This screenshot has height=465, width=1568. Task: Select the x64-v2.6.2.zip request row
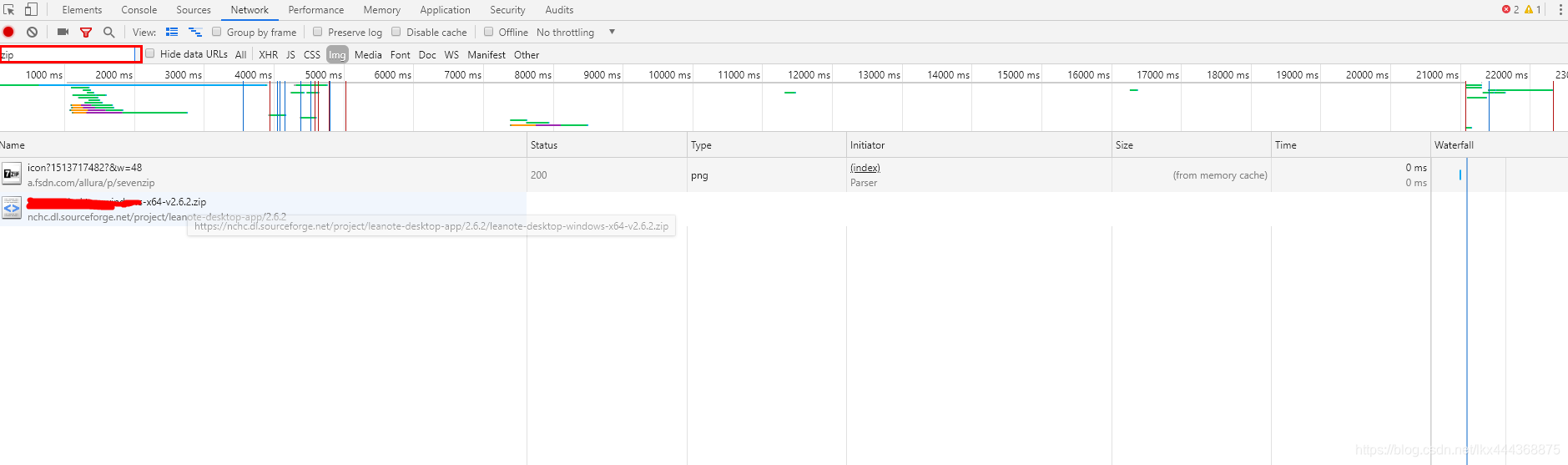coord(263,208)
